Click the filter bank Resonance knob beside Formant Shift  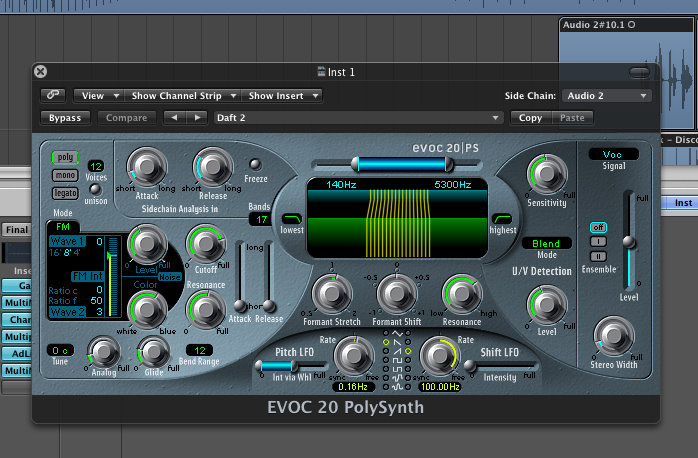click(462, 294)
